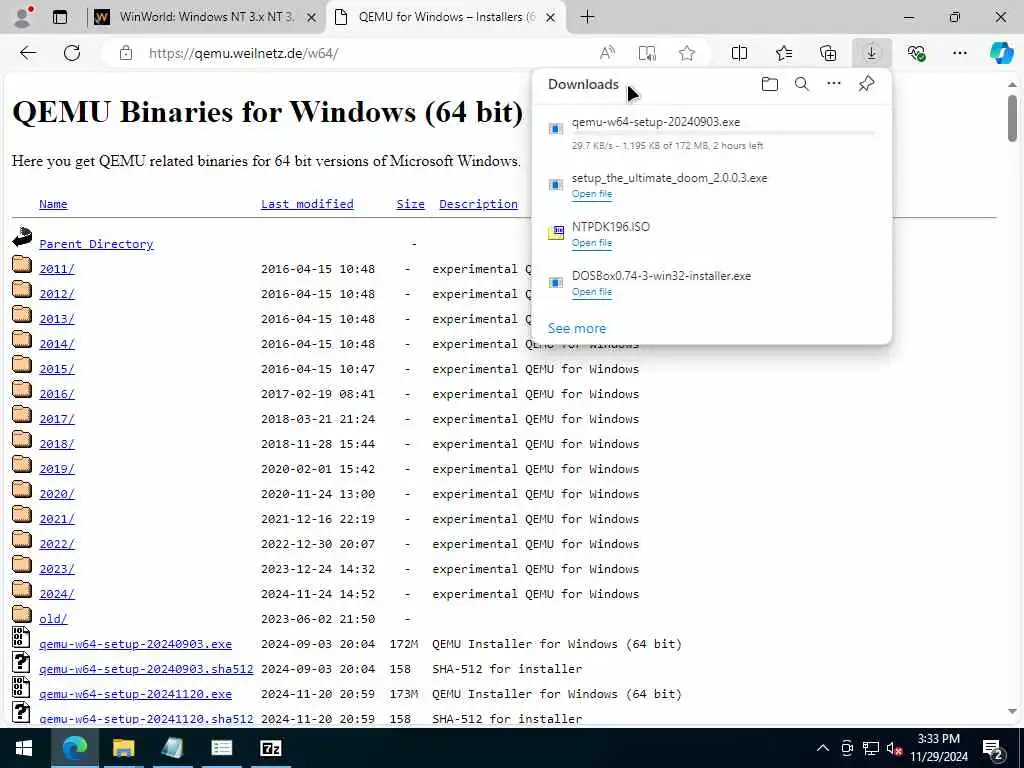The height and width of the screenshot is (768, 1024).
Task: Click the browser Back arrow
Action: (28, 53)
